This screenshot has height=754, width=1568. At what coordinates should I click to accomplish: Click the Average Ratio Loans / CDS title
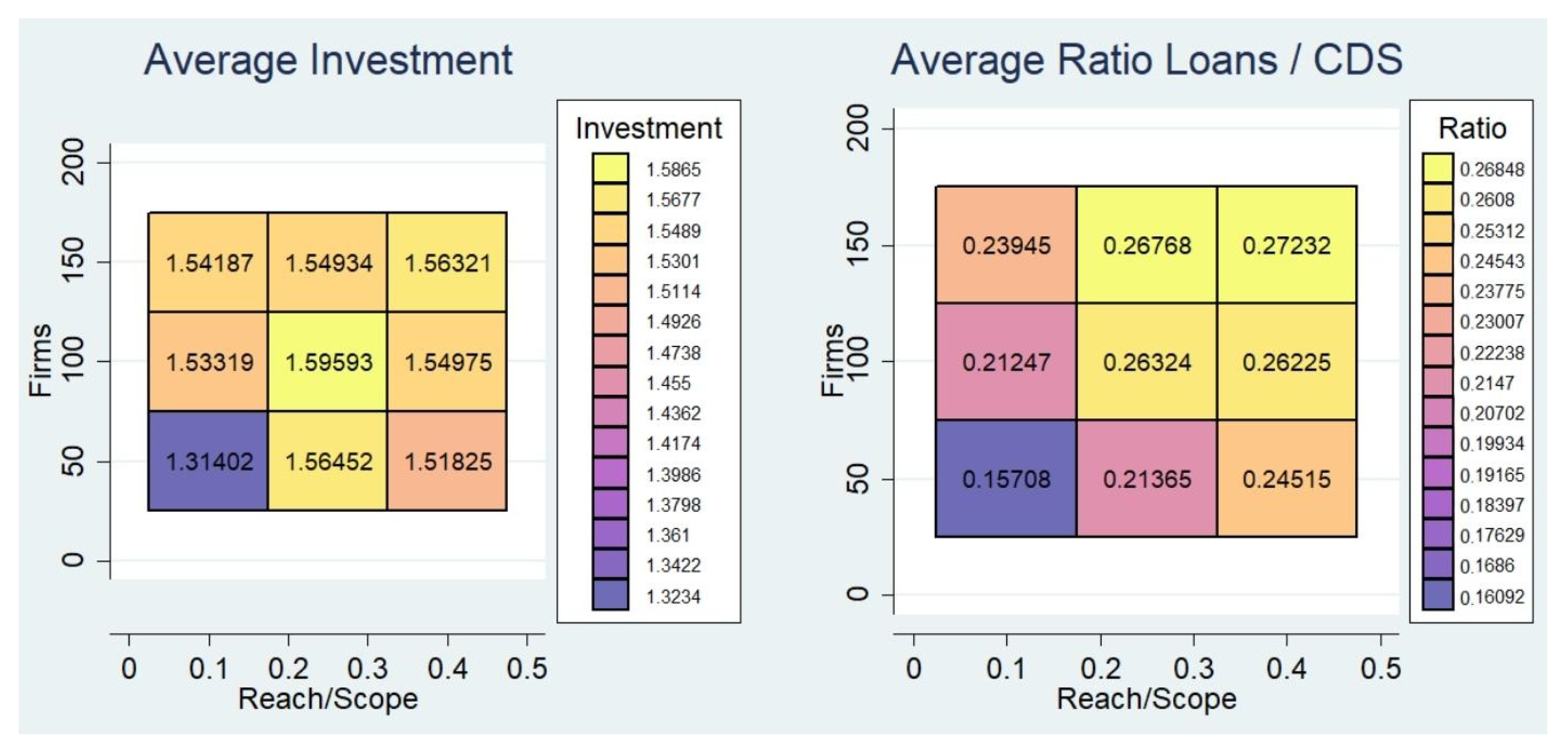pos(1147,60)
